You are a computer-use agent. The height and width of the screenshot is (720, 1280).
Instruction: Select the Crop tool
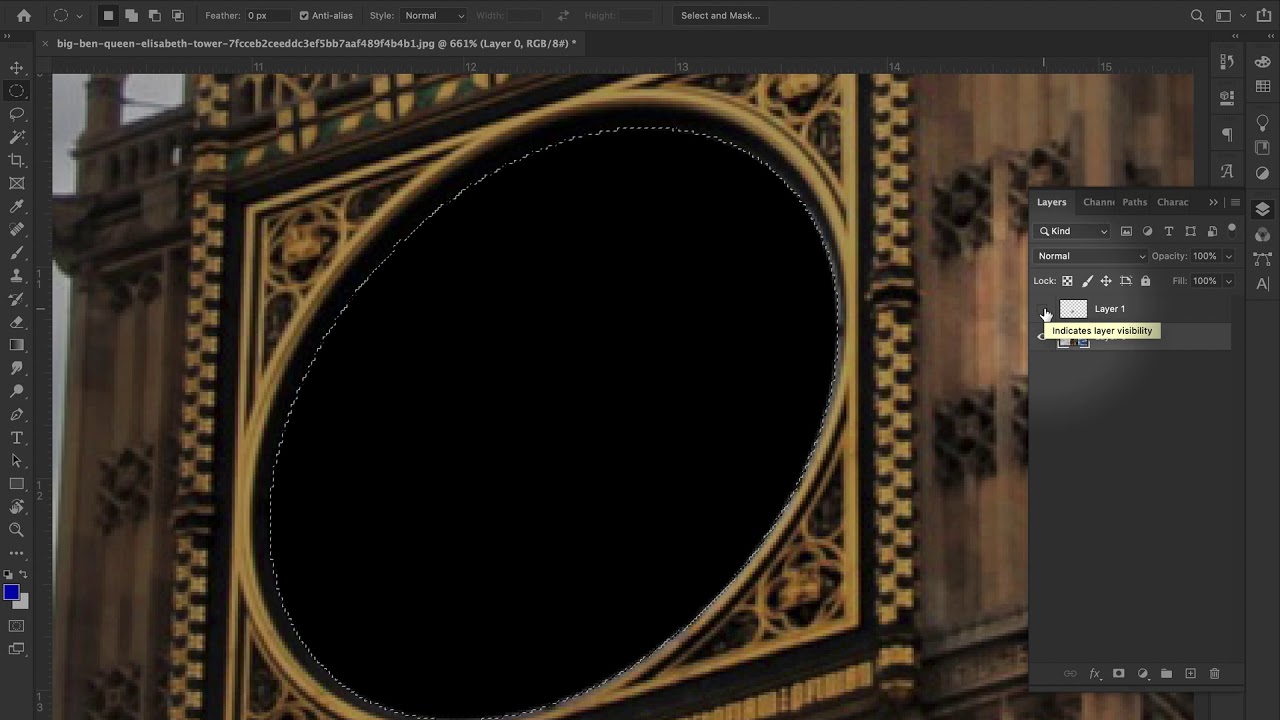[17, 160]
